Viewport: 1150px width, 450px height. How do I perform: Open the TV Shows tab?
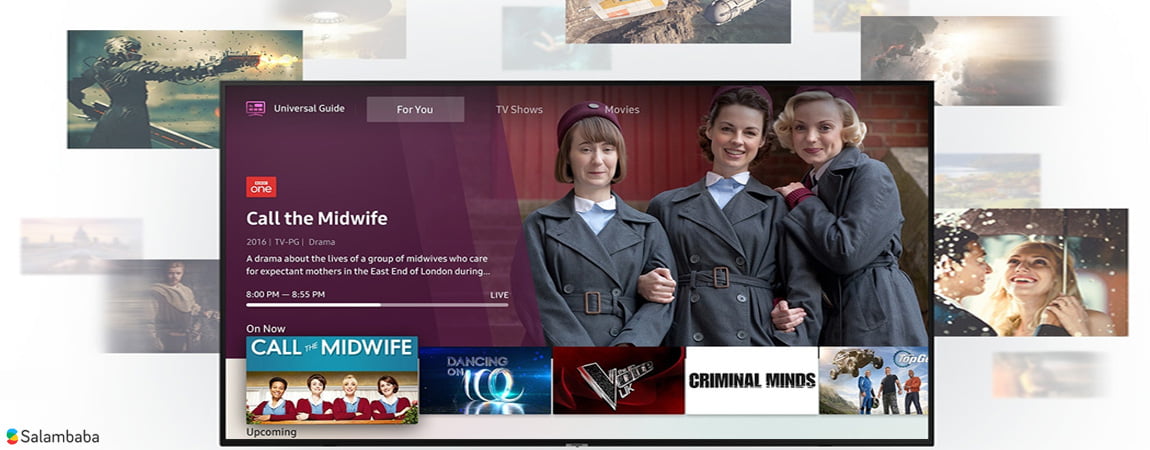tap(519, 110)
